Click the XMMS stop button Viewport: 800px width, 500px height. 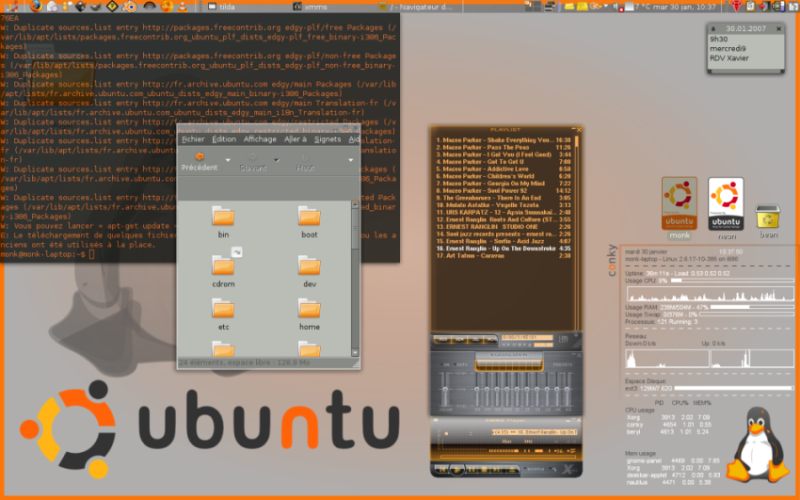[x=484, y=469]
